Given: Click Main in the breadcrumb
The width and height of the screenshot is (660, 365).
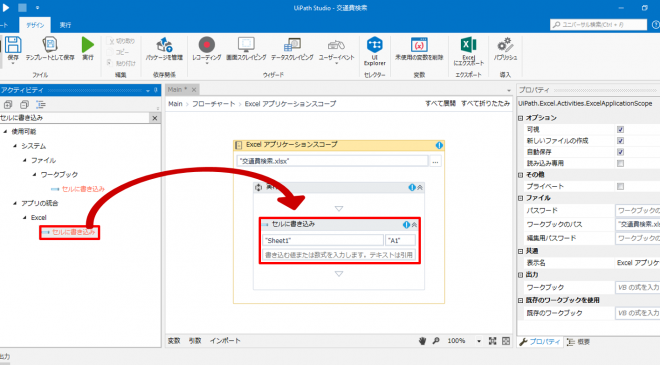Looking at the screenshot, I should pos(176,104).
